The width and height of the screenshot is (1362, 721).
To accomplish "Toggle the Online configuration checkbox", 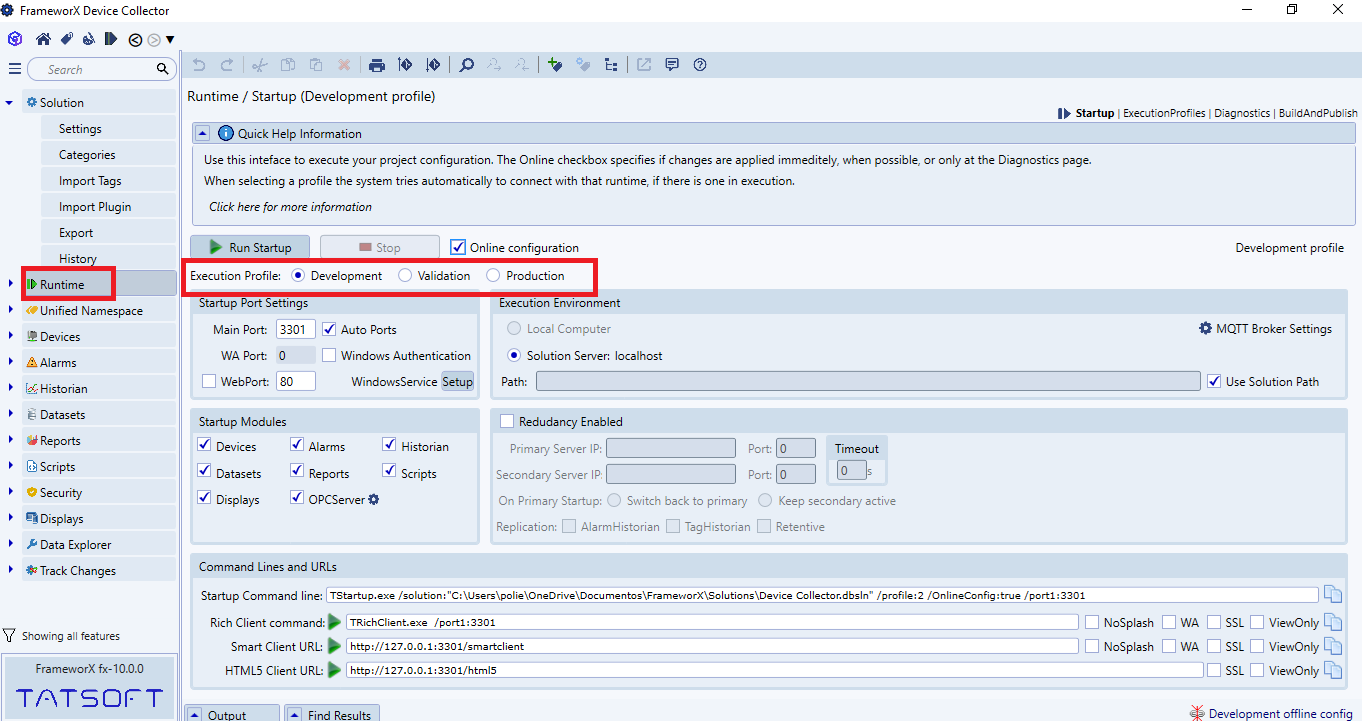I will 458,247.
